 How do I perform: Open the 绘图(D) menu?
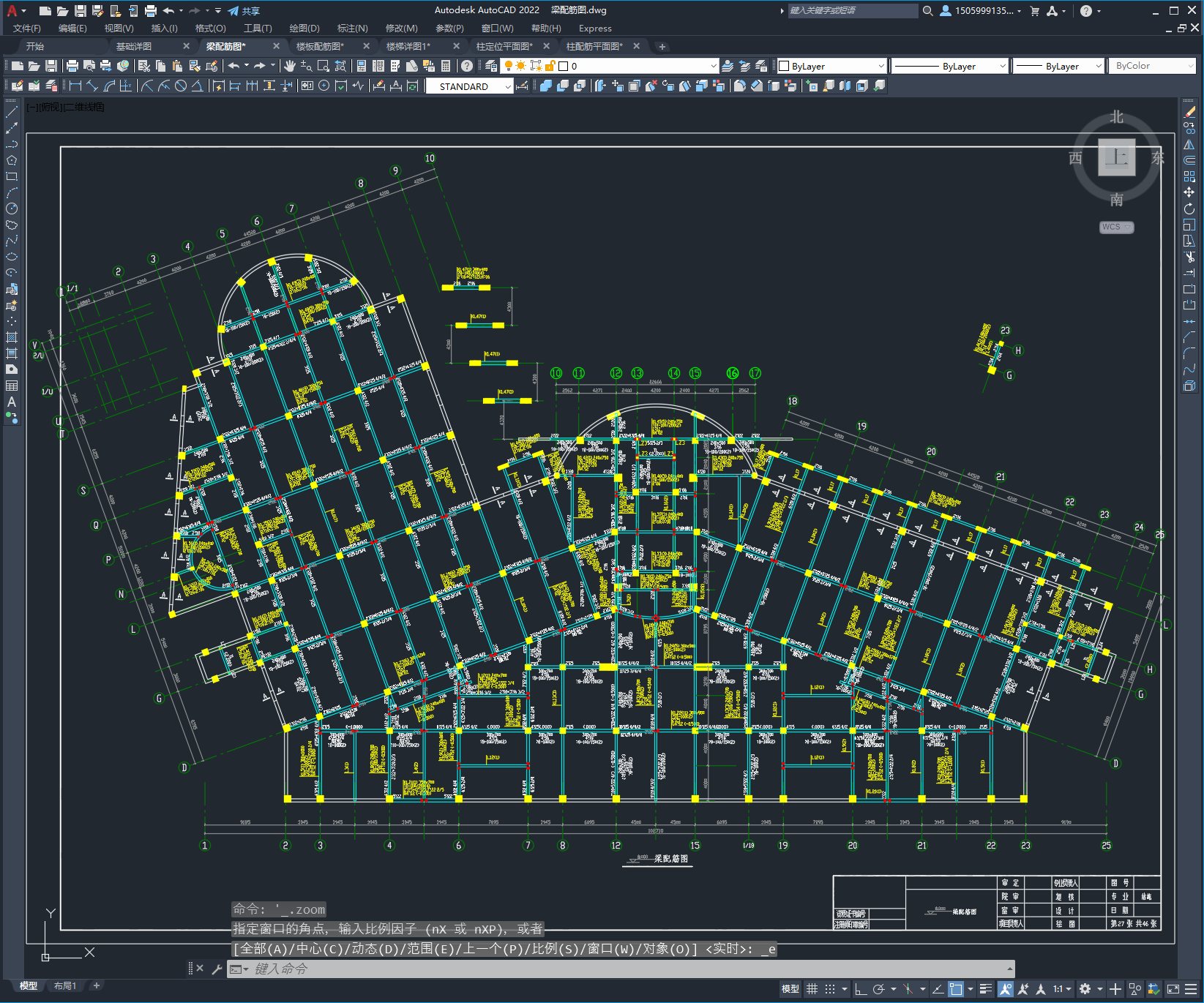[x=304, y=29]
